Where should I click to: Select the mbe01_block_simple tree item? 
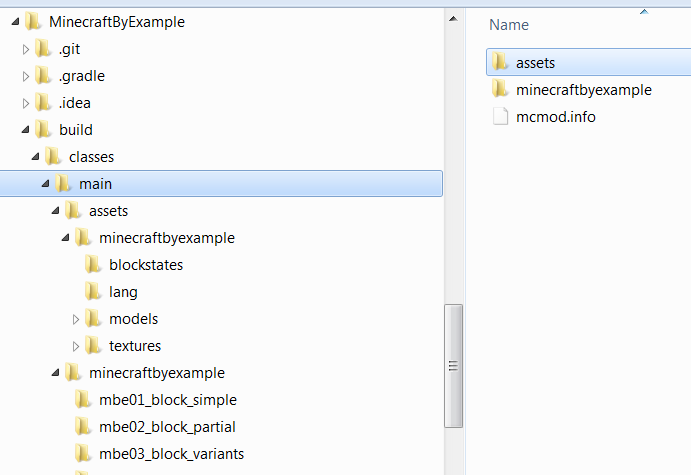tap(168, 400)
